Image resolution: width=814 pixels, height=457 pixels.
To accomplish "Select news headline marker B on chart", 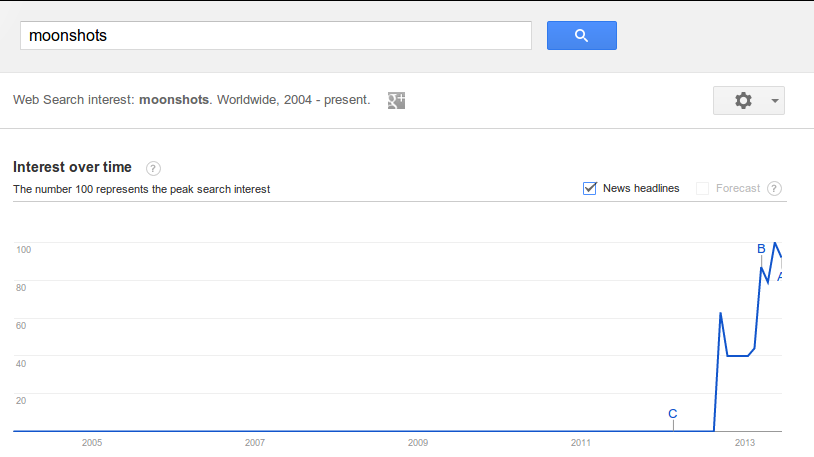I will [x=761, y=249].
